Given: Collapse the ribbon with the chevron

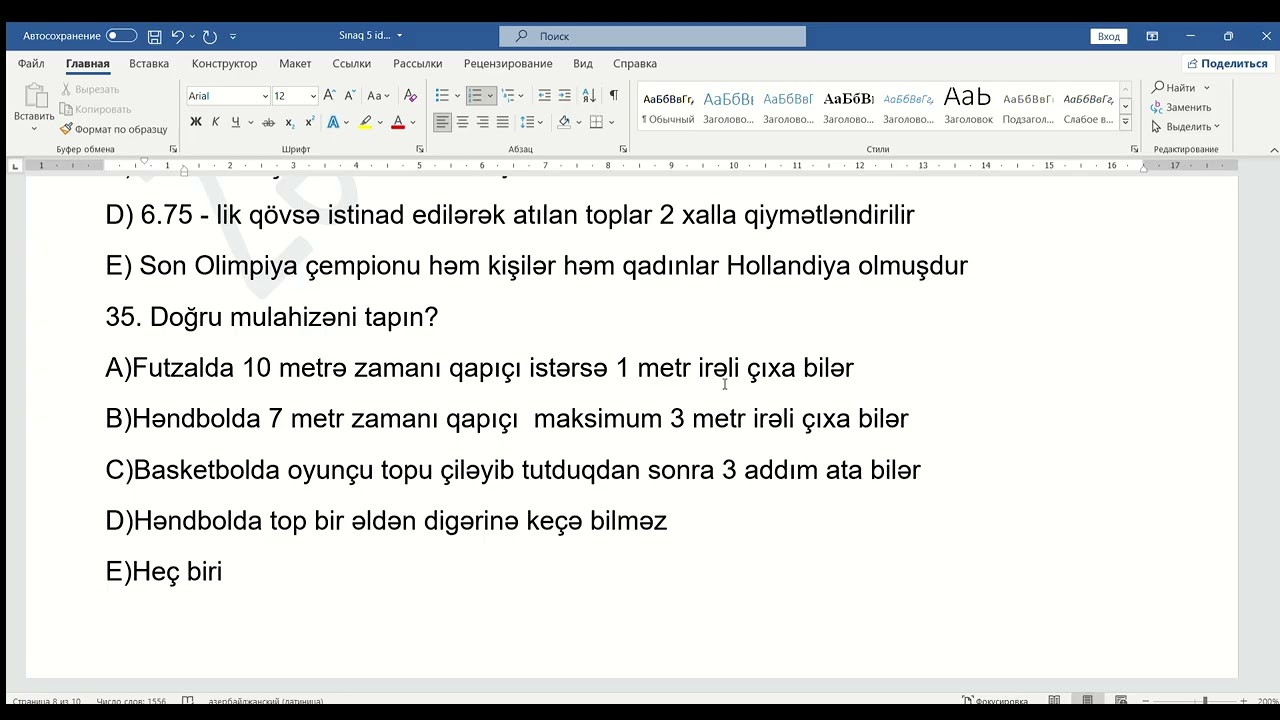Looking at the screenshot, I should click(1274, 150).
